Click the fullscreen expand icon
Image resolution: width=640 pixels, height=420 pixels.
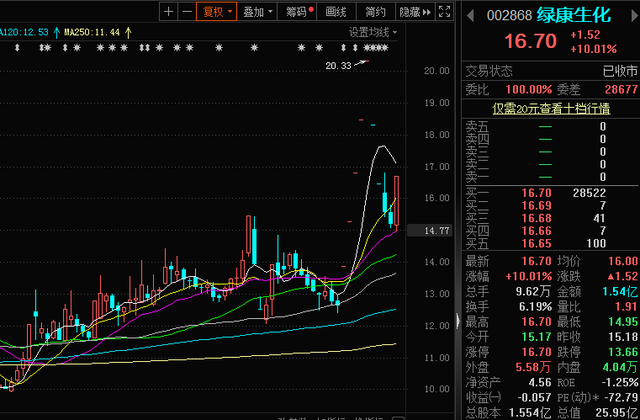coord(446,12)
